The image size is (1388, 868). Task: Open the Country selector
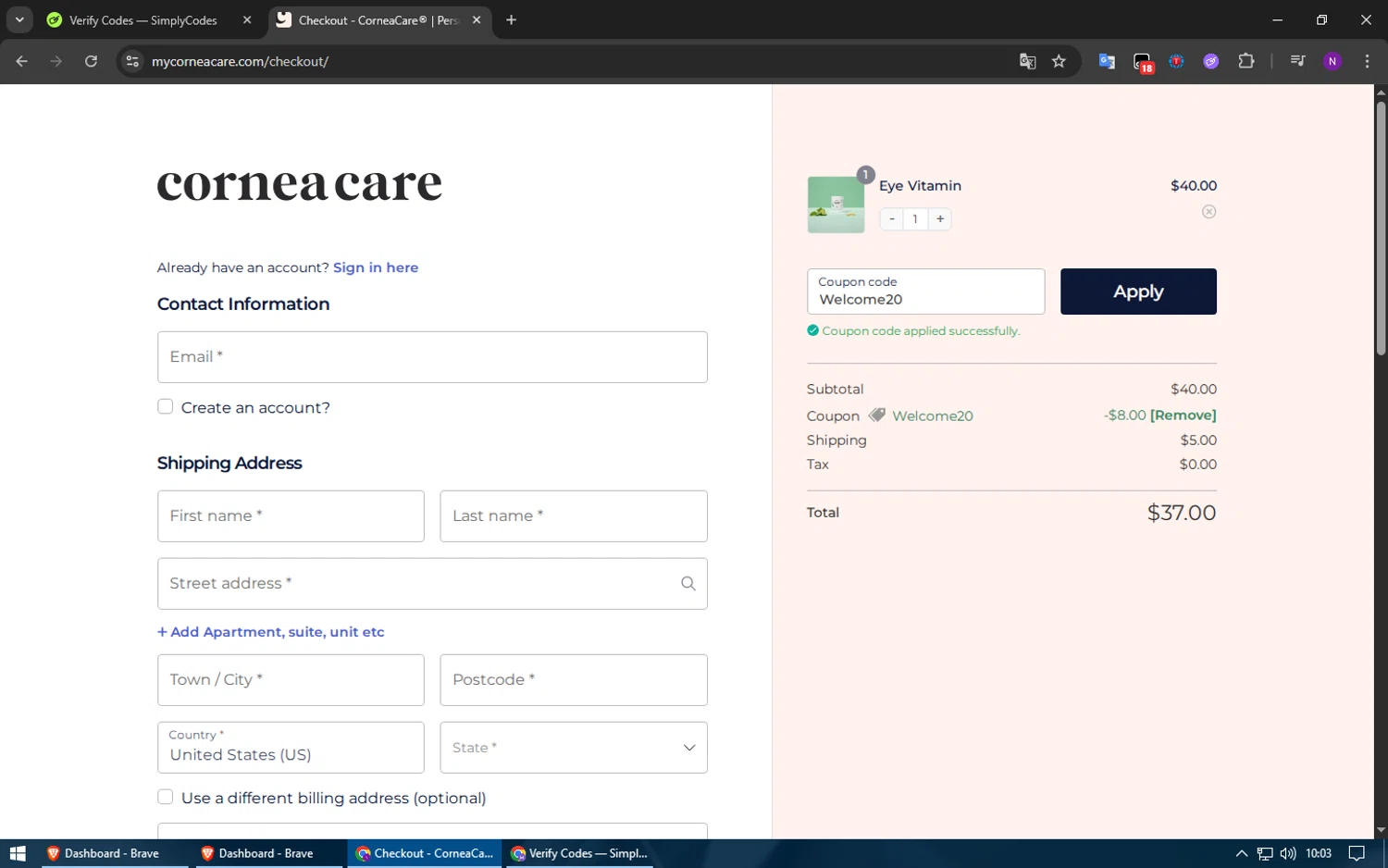pos(291,748)
